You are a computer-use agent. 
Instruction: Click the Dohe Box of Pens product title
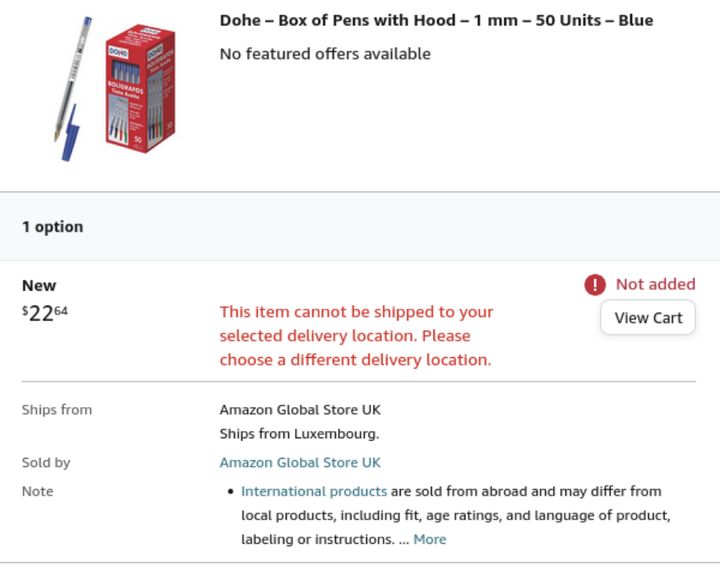[x=436, y=20]
